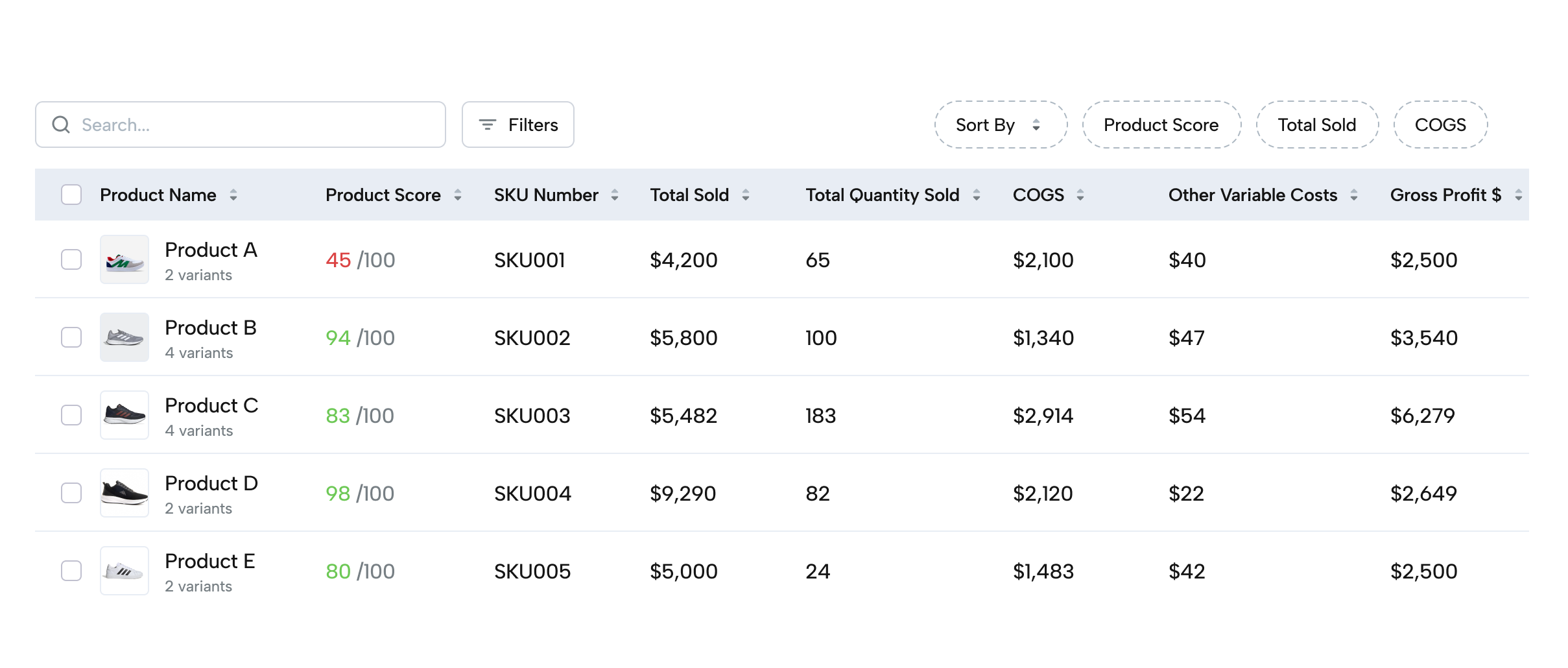Click the sort arrows on Product Name column
The width and height of the screenshot is (1568, 668).
click(x=233, y=195)
